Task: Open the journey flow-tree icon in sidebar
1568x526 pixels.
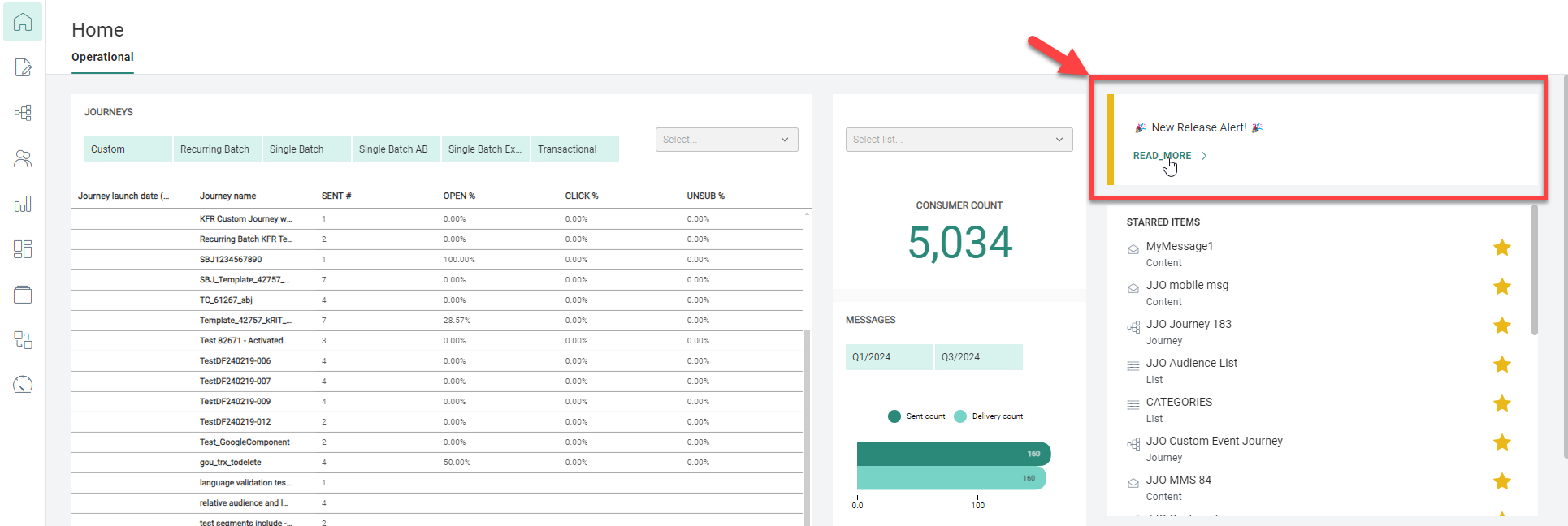Action: point(23,113)
